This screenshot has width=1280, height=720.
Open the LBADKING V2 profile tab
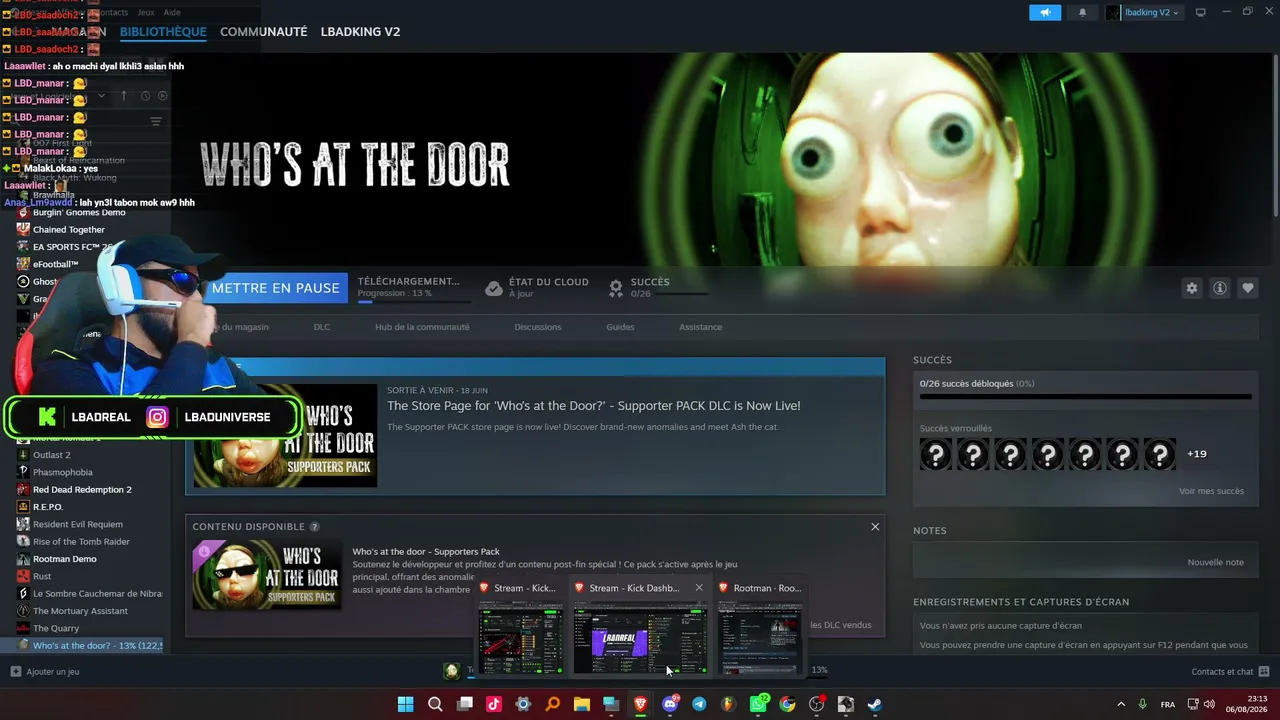pyautogui.click(x=360, y=32)
